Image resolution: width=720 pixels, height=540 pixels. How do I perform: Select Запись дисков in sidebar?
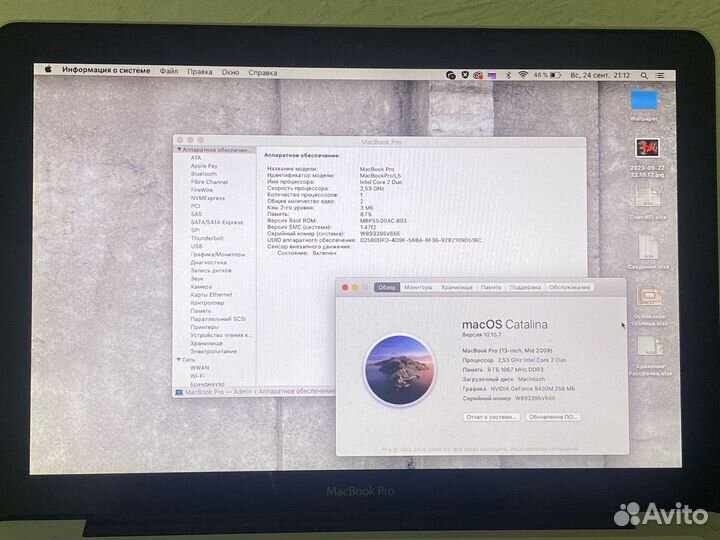point(211,270)
